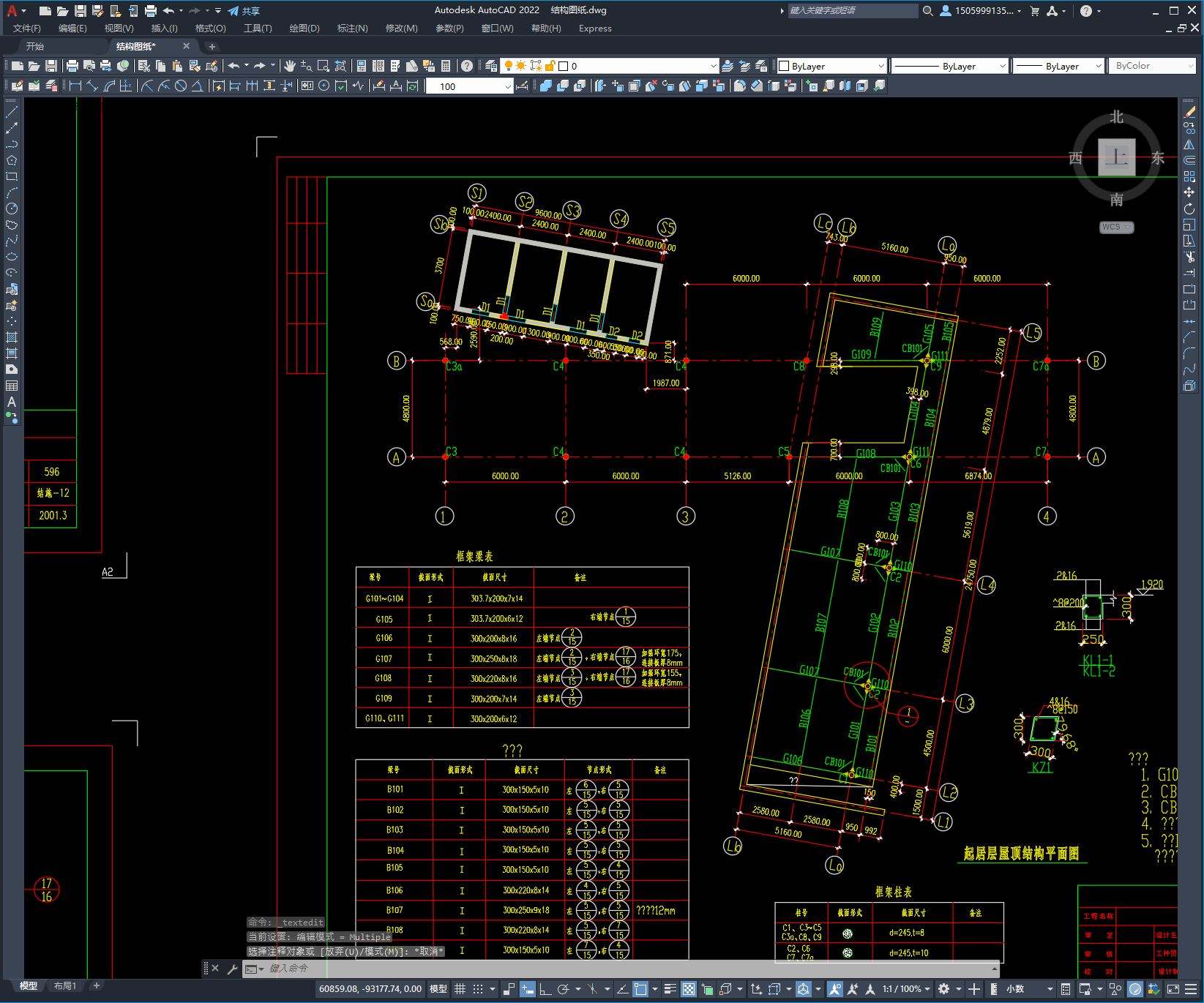Toggle snap mode in status bar
Screen dimensions: 1204x1003
(478, 989)
